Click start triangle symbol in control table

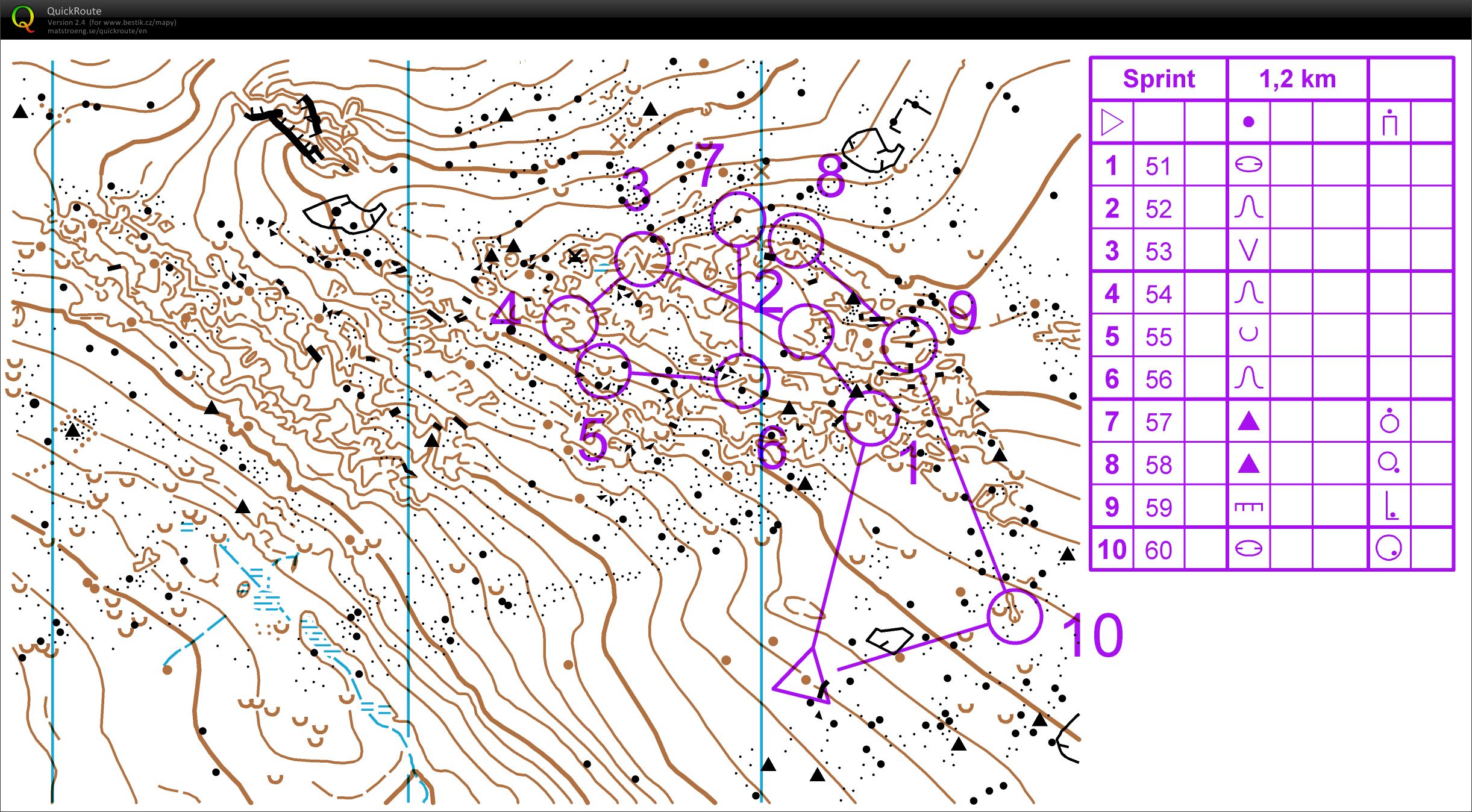click(1112, 122)
